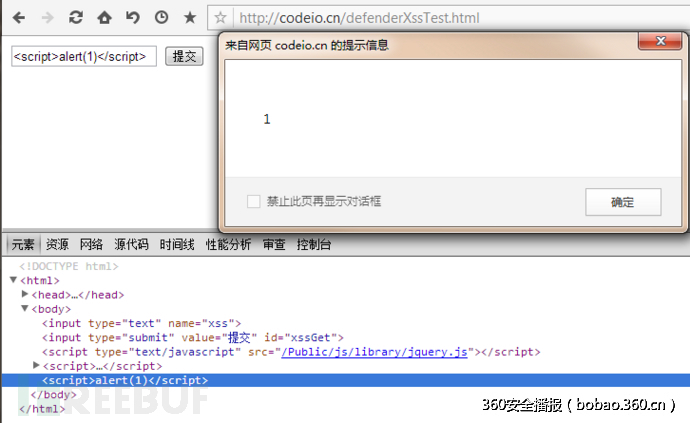Expand the collapsed script node triangle
690x423 pixels.
click(37, 365)
